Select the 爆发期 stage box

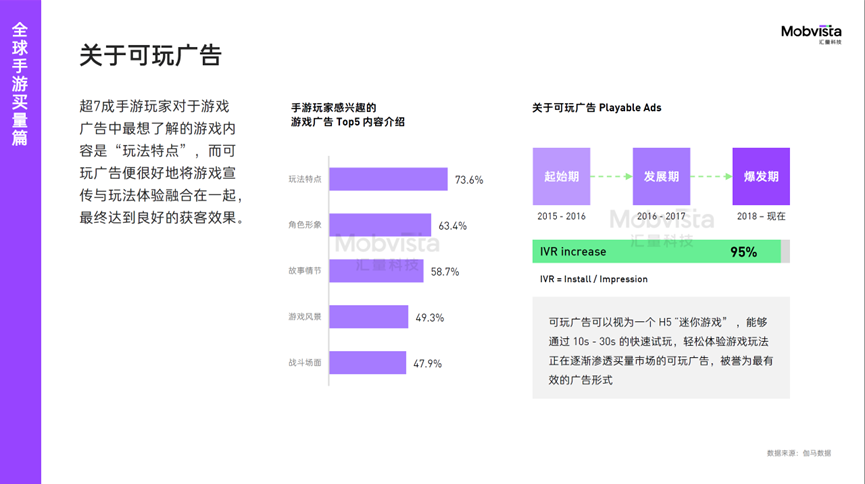click(x=761, y=176)
